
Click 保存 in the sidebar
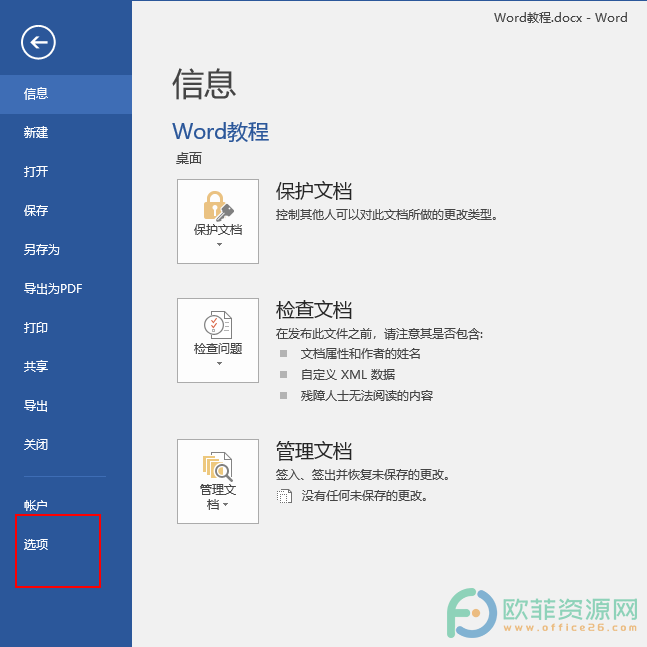(x=66, y=211)
